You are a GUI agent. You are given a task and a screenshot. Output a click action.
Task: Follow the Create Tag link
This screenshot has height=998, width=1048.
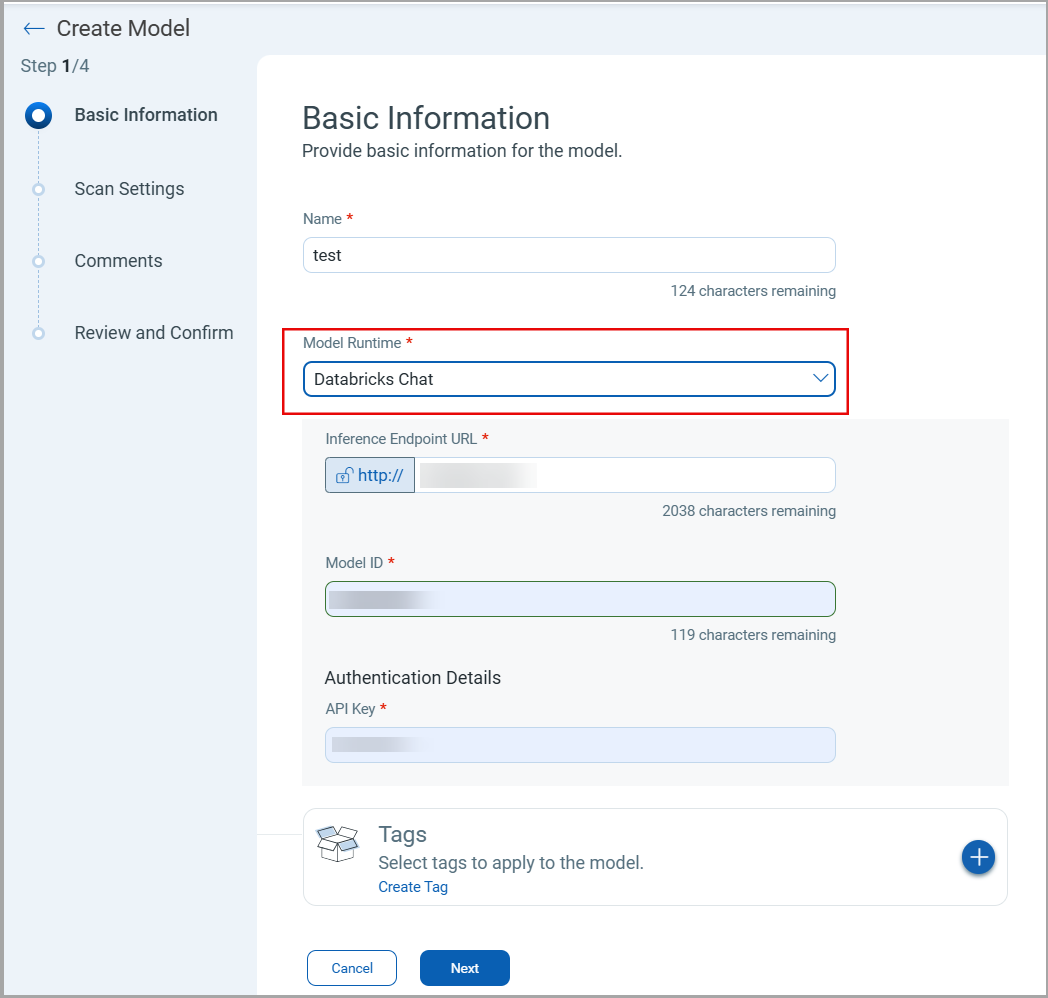click(412, 887)
